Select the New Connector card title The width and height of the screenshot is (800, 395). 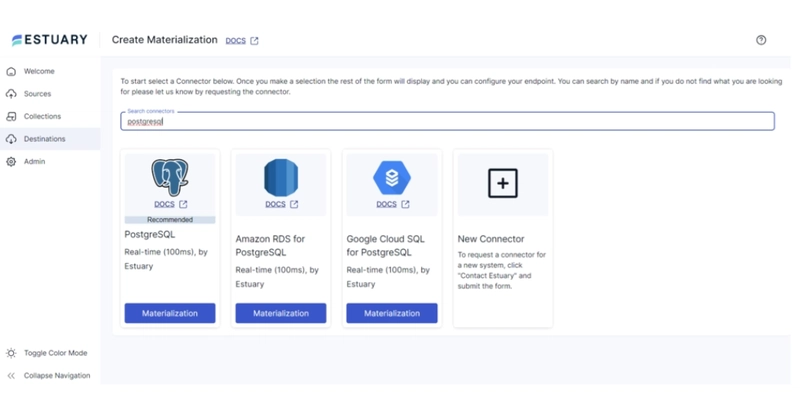491,239
